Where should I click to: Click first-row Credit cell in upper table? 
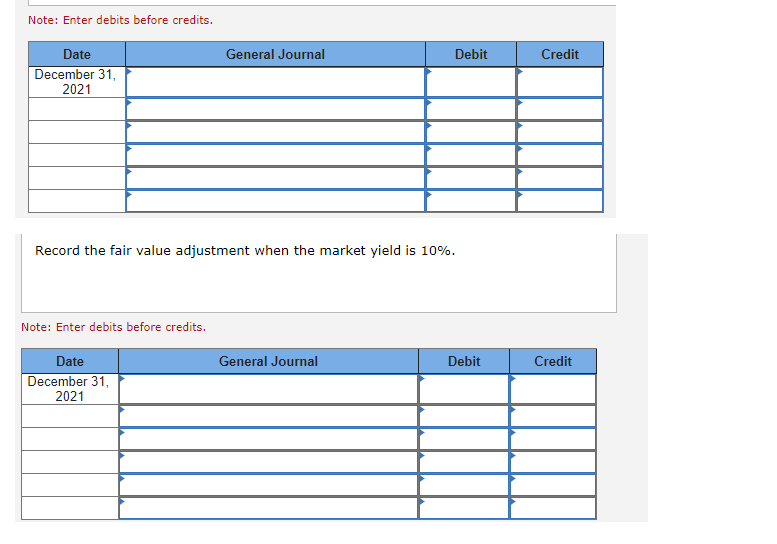pos(560,82)
